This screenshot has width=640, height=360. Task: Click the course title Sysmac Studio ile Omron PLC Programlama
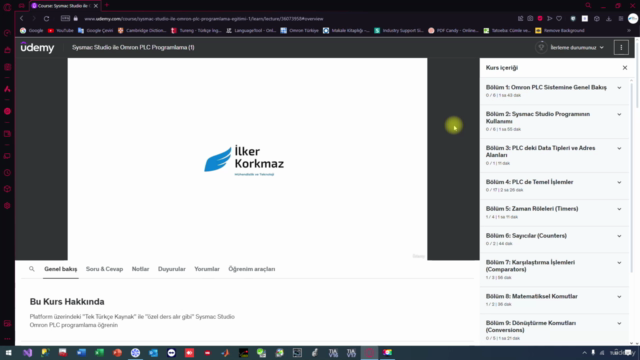[133, 47]
